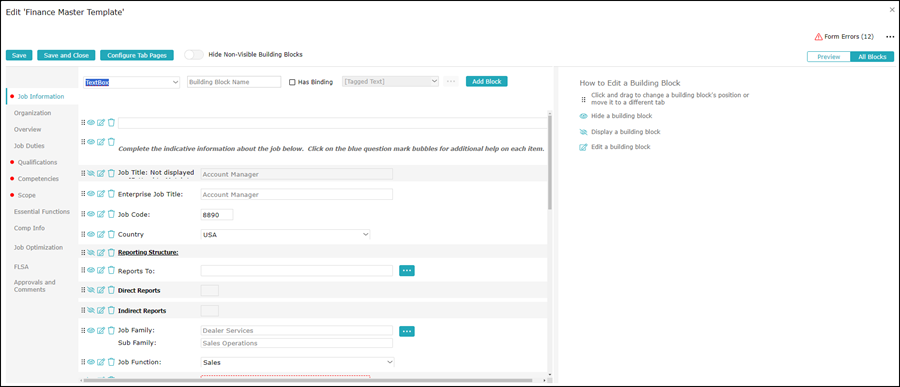Switch to the Job Duties tab
900x387 pixels.
29,146
